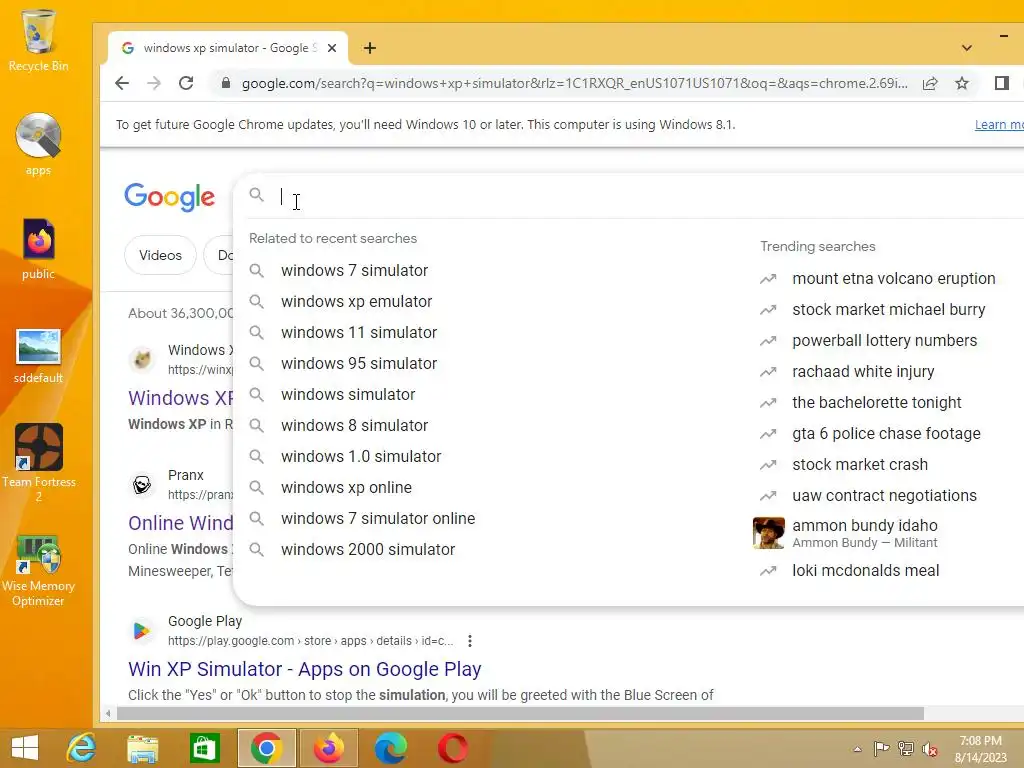The height and width of the screenshot is (768, 1024).
Task: Click the horizontal scrollbar left arrow
Action: pos(108,714)
